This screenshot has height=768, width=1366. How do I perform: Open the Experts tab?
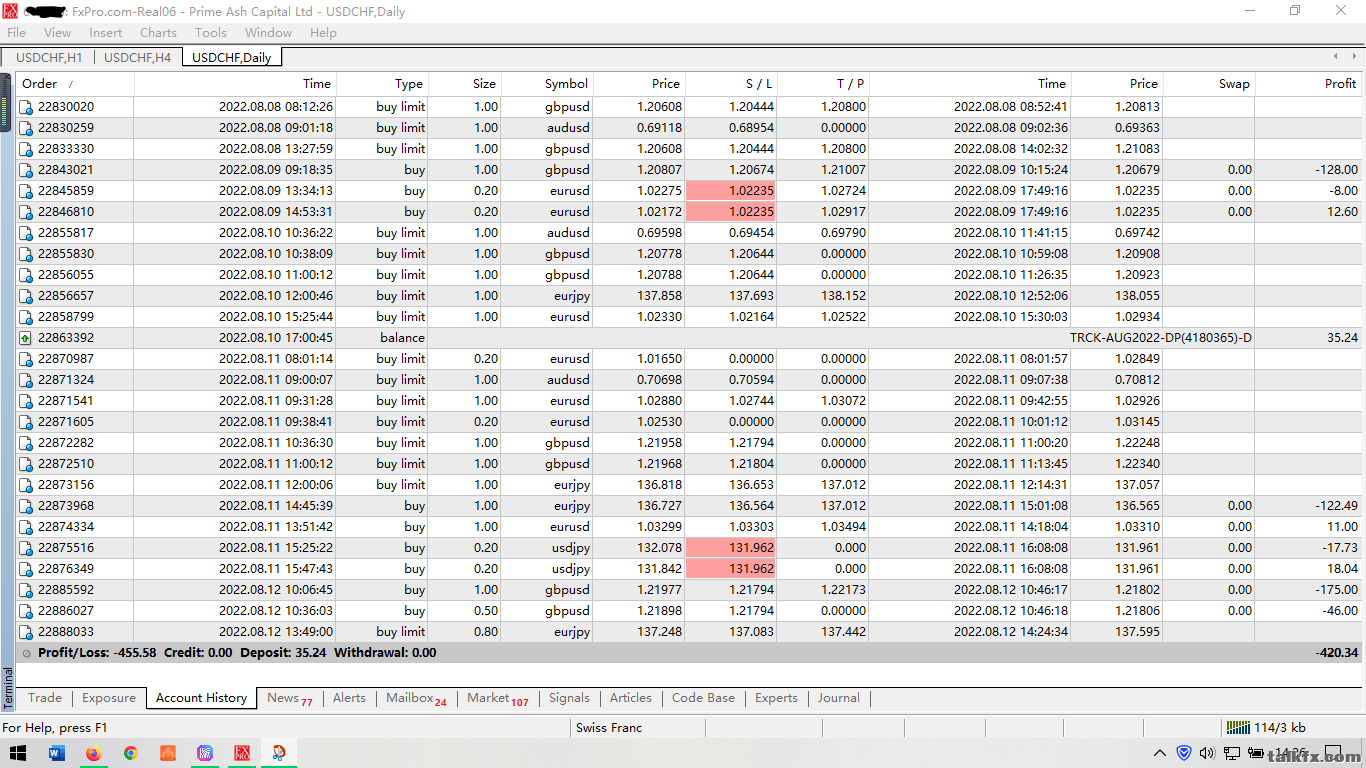click(x=777, y=698)
